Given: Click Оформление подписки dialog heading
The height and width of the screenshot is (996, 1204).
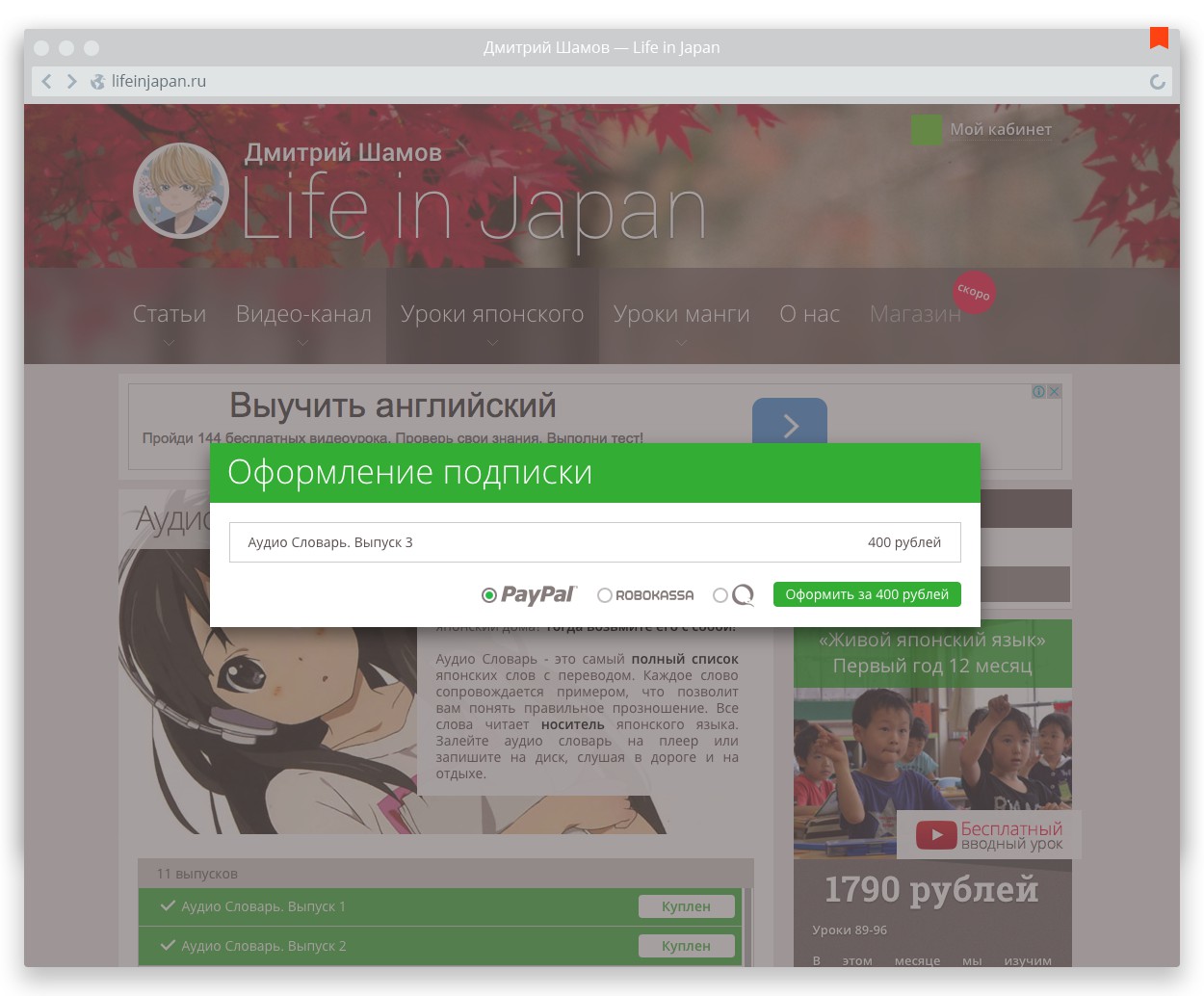Looking at the screenshot, I should coord(410,473).
